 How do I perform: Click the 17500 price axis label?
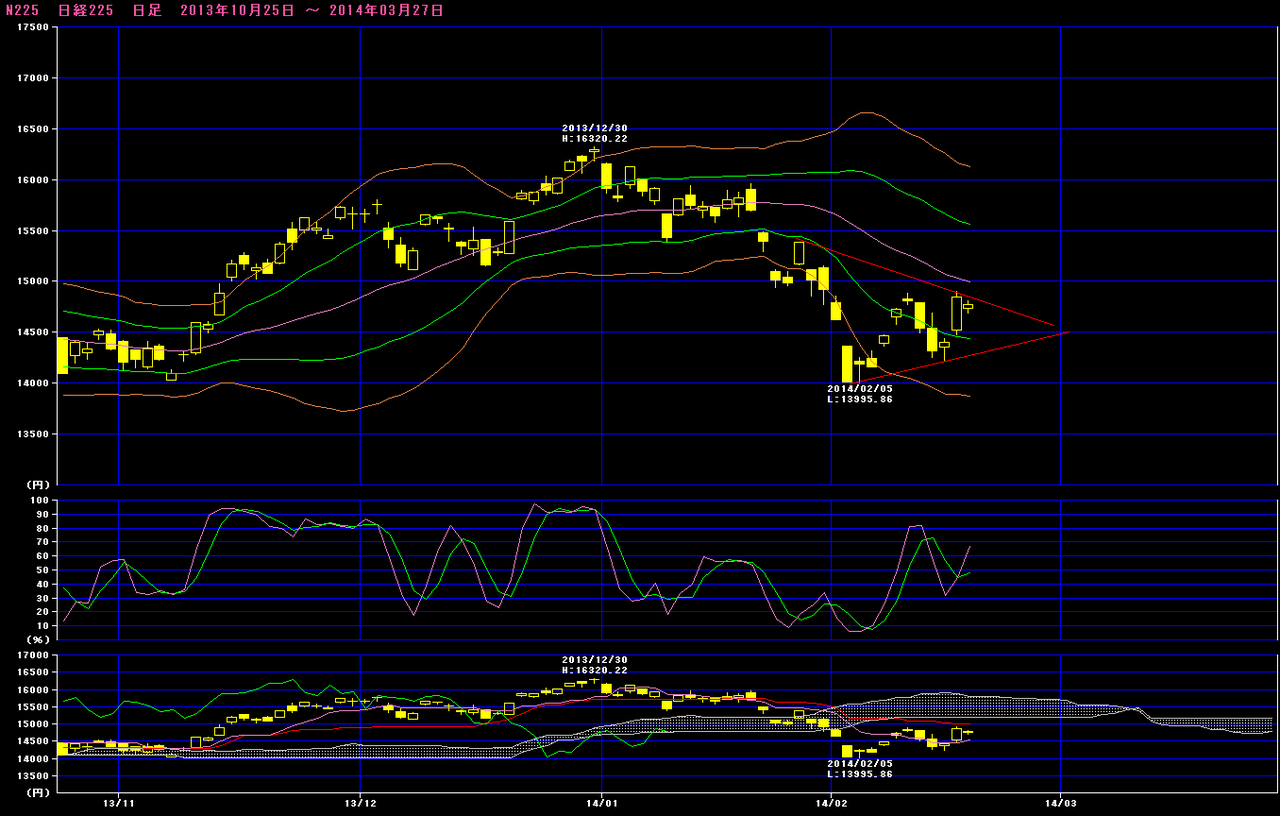[33, 28]
